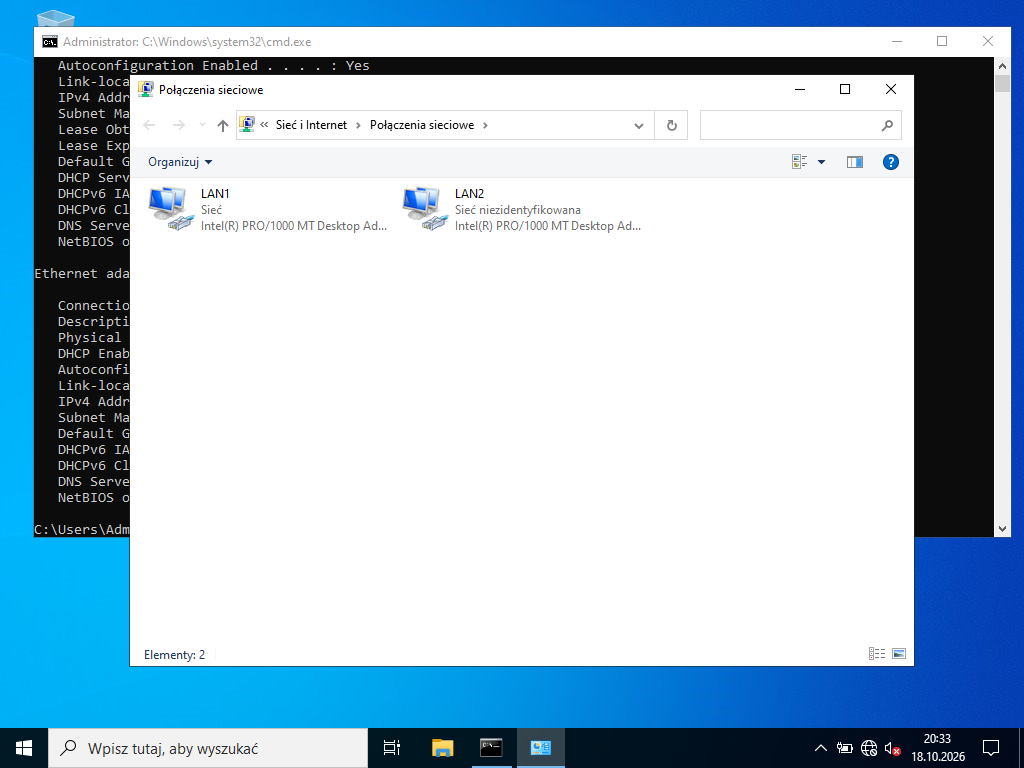Open more view options dropdown arrow
1024x768 pixels.
coord(822,162)
